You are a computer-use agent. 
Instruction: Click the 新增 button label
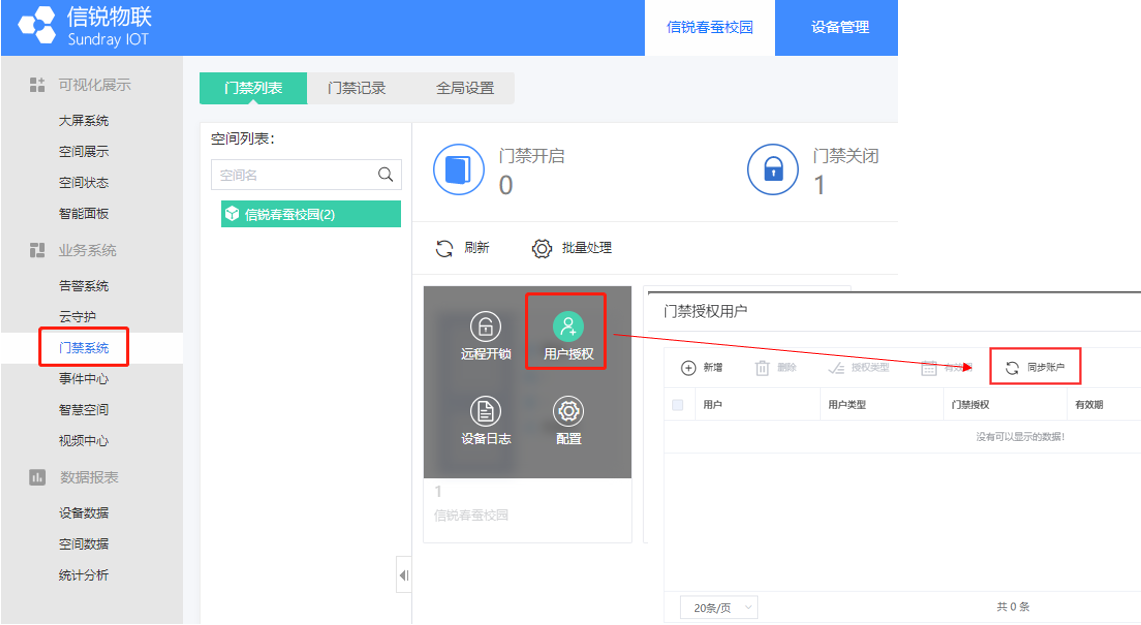point(712,368)
